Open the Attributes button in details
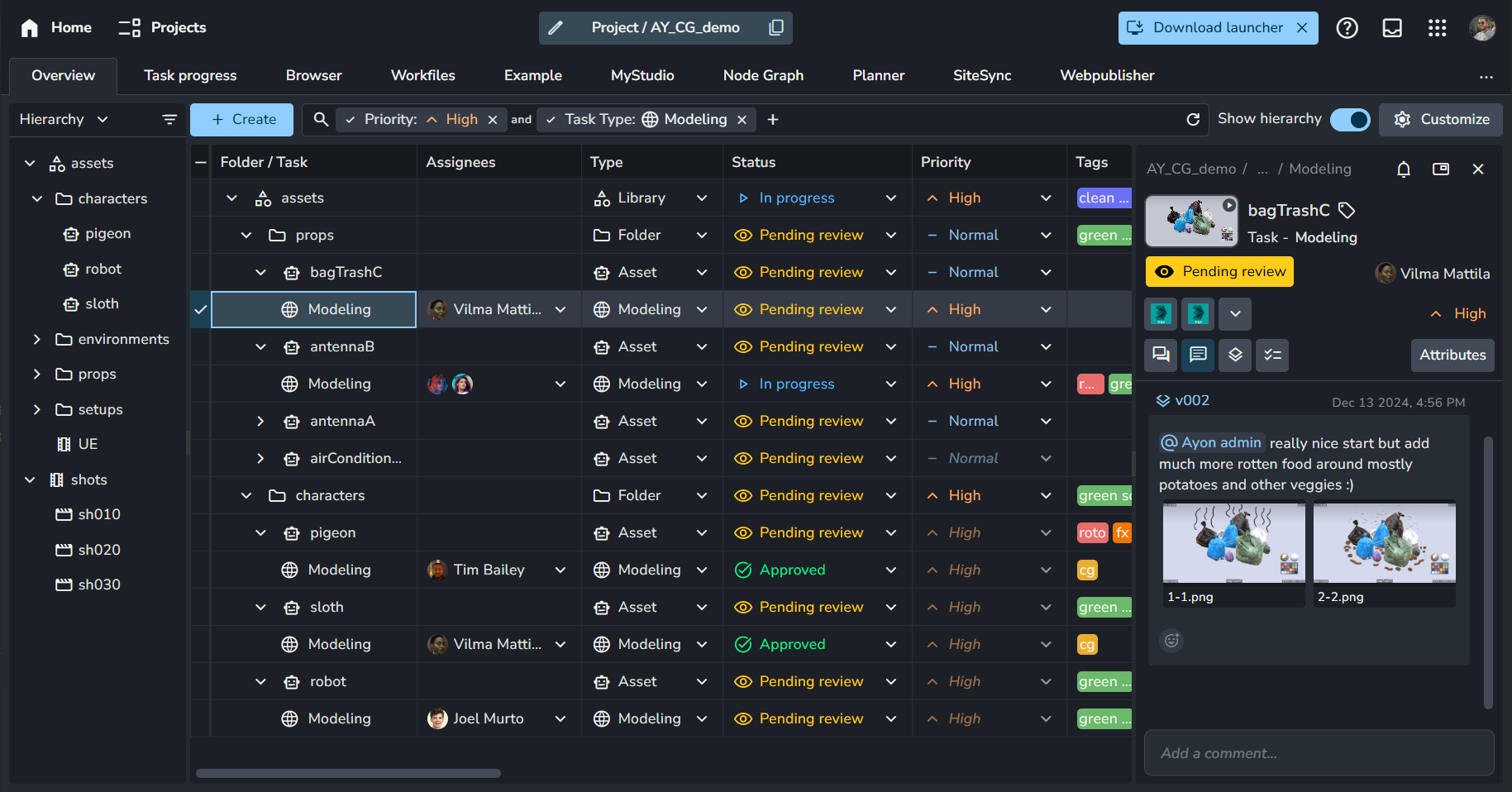The image size is (1512, 792). click(1452, 355)
